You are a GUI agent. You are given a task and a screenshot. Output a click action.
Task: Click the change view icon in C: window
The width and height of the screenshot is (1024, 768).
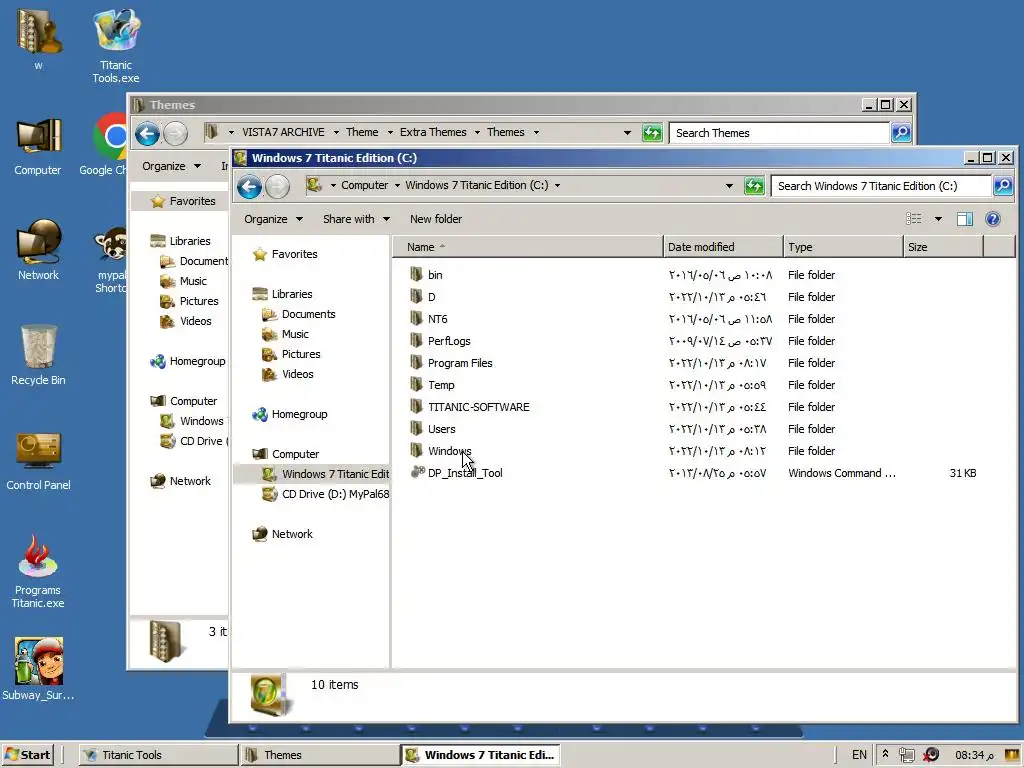(x=914, y=219)
